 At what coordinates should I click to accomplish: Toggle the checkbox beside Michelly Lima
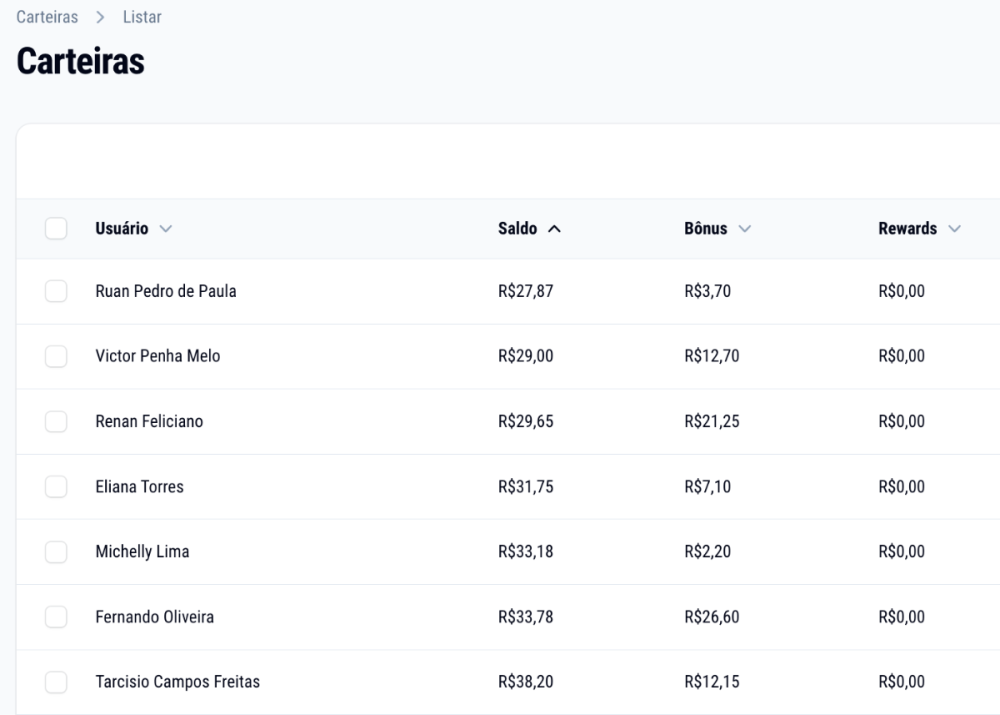56,552
